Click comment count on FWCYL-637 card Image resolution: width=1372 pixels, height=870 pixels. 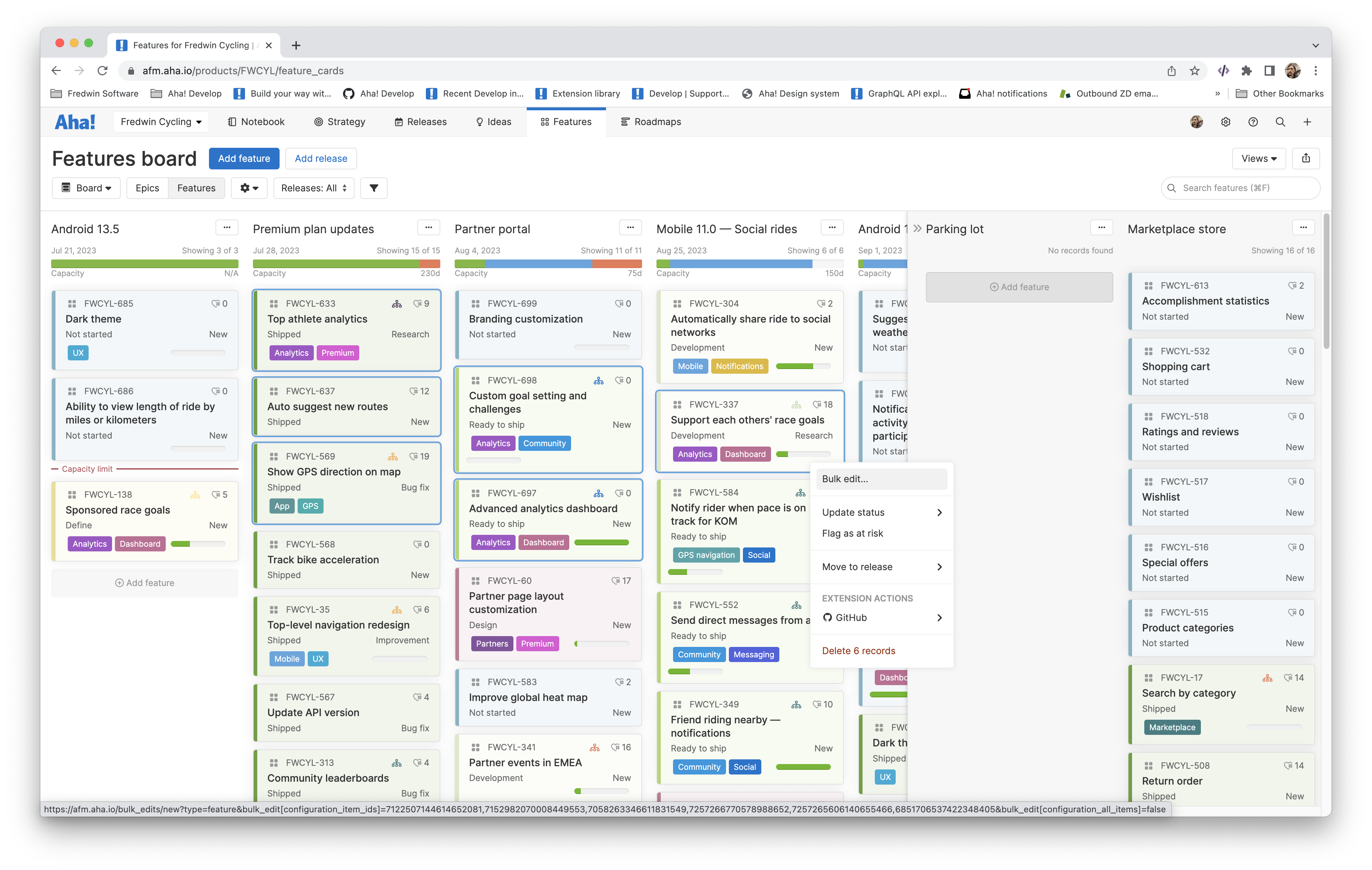(419, 391)
